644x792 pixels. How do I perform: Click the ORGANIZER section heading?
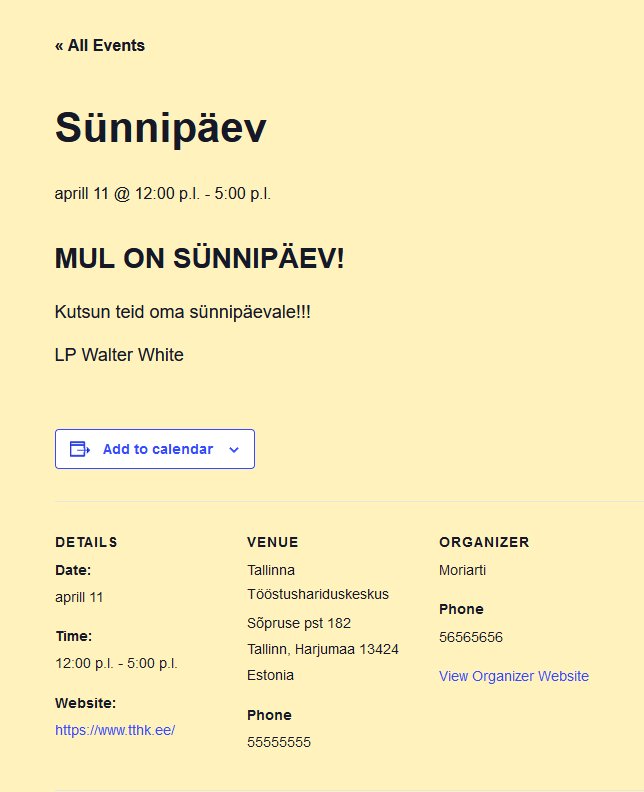coord(484,542)
